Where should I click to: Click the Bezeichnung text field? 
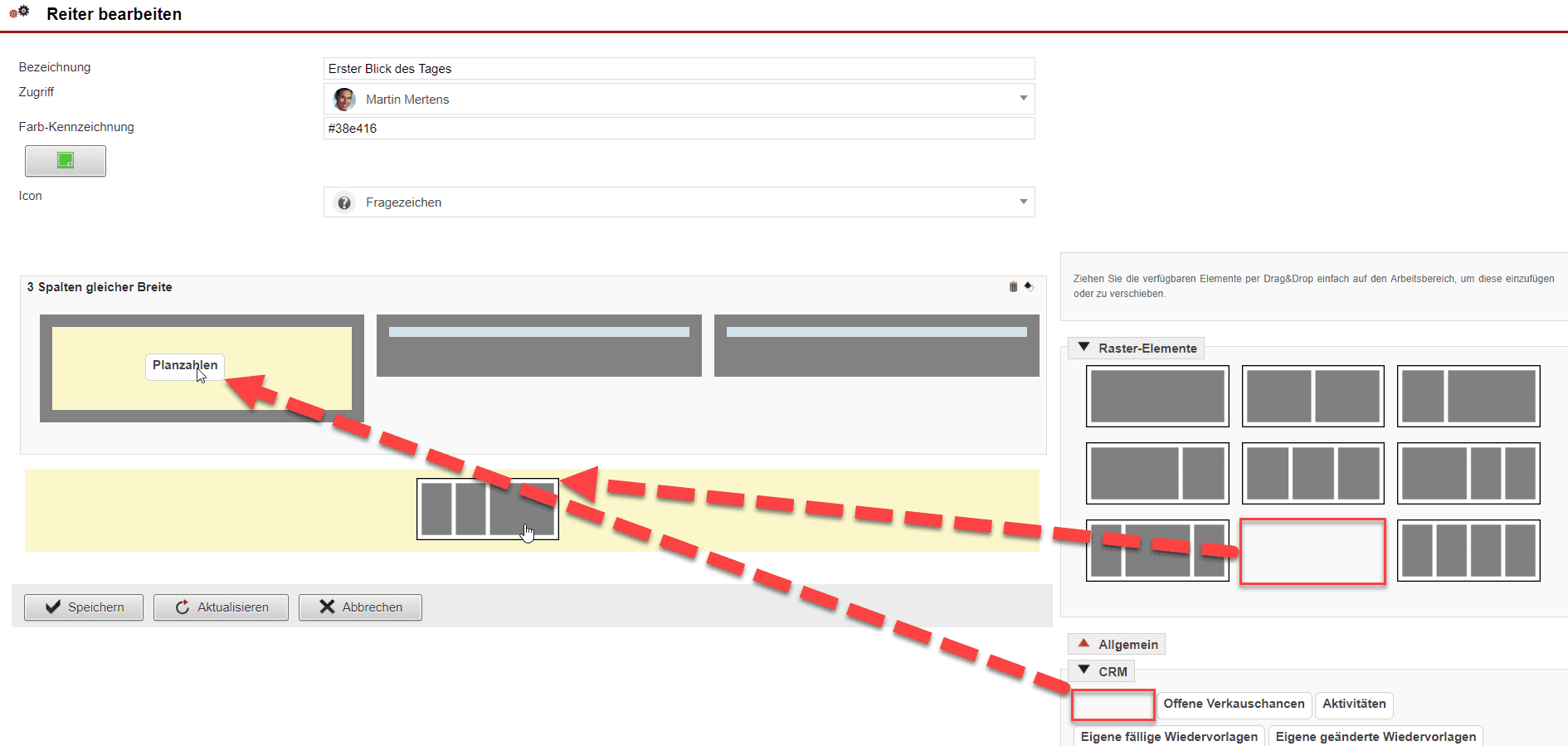(x=679, y=69)
